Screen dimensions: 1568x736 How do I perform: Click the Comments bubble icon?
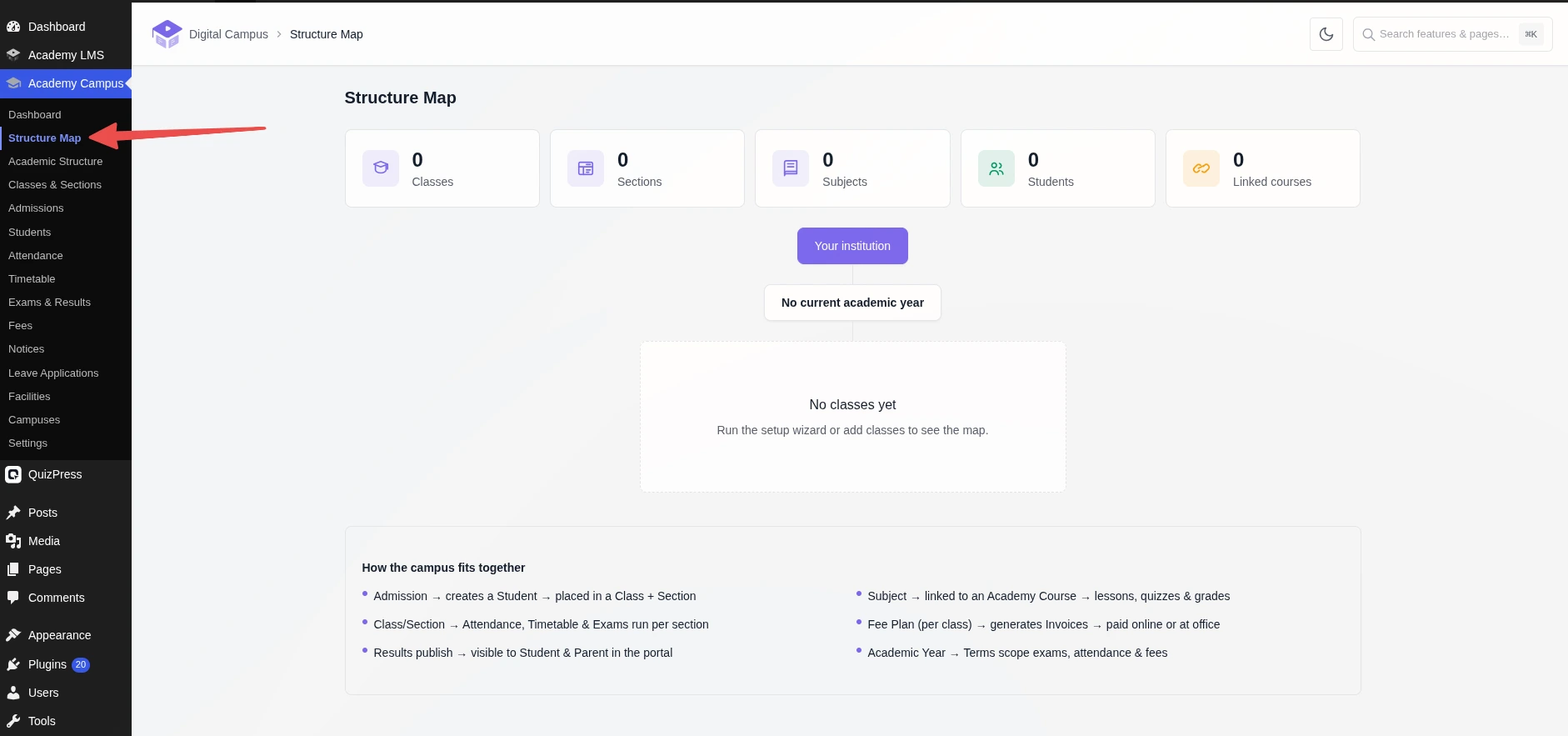coord(13,598)
